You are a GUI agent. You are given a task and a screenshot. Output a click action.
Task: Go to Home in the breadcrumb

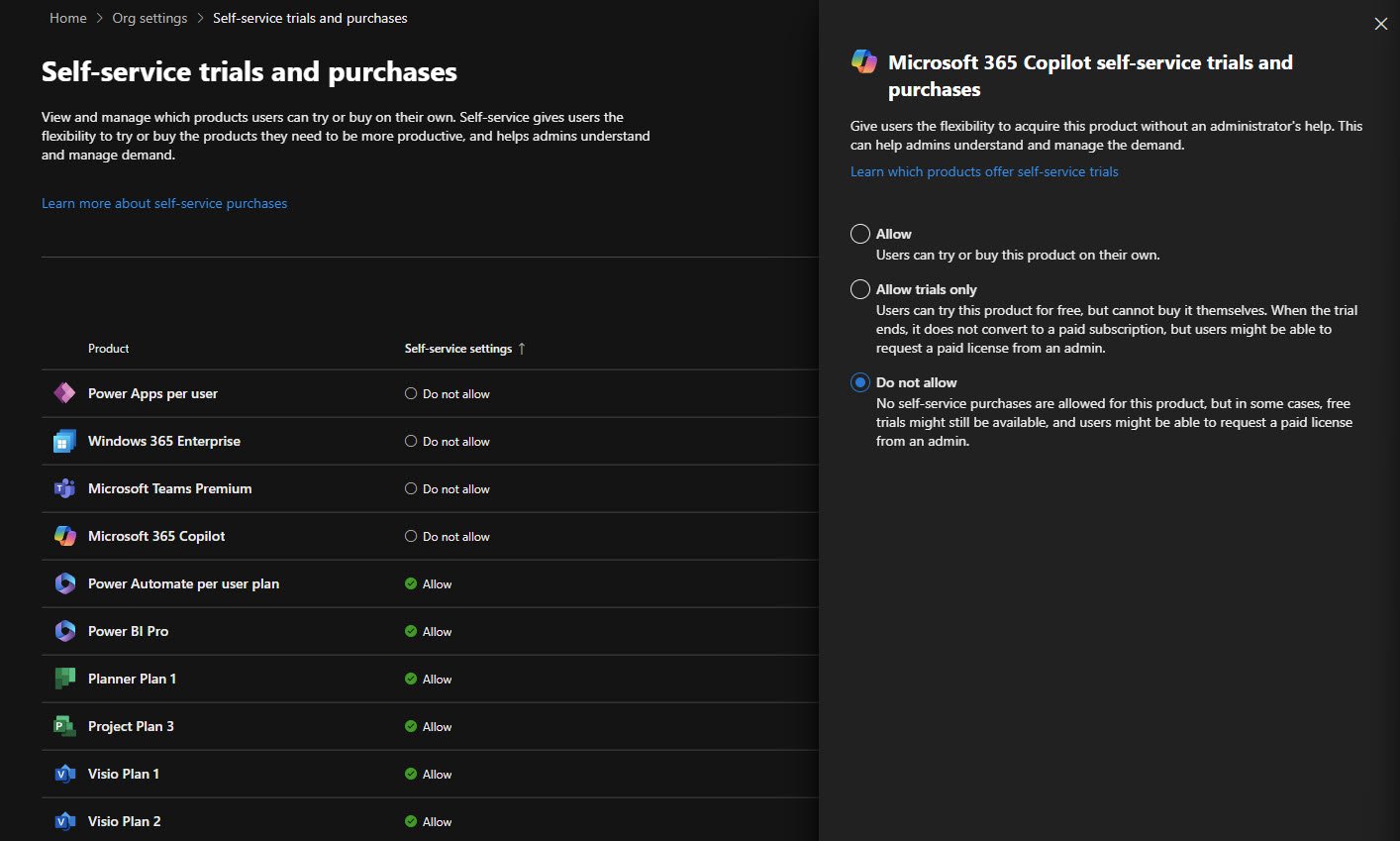point(67,18)
